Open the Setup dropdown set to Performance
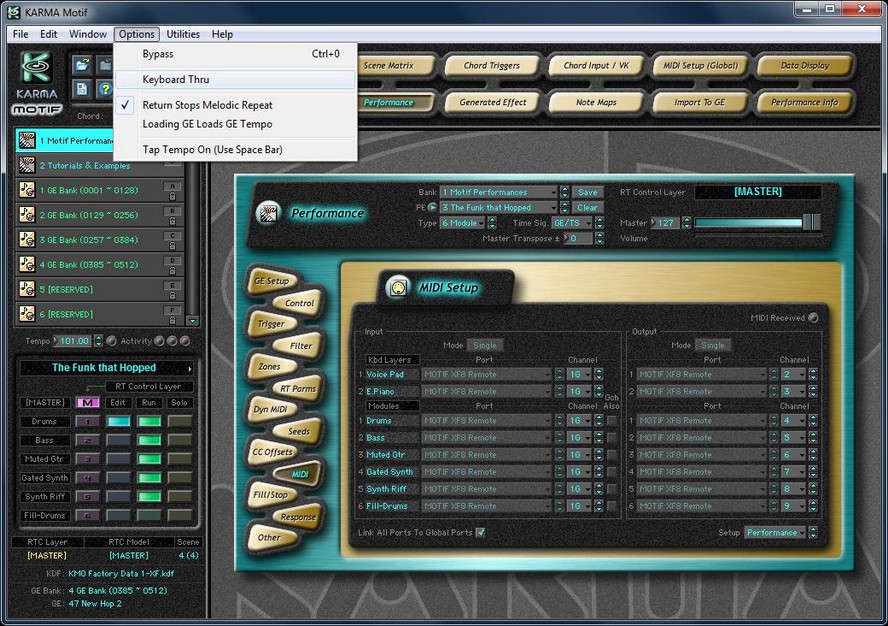Image resolution: width=888 pixels, height=626 pixels. pyautogui.click(x=775, y=532)
